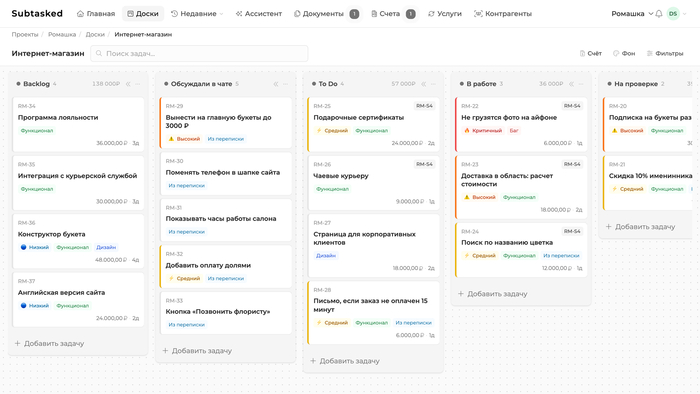Click the RM-54 badge on Подарочные сертификаты
700x394 pixels.
pos(424,106)
